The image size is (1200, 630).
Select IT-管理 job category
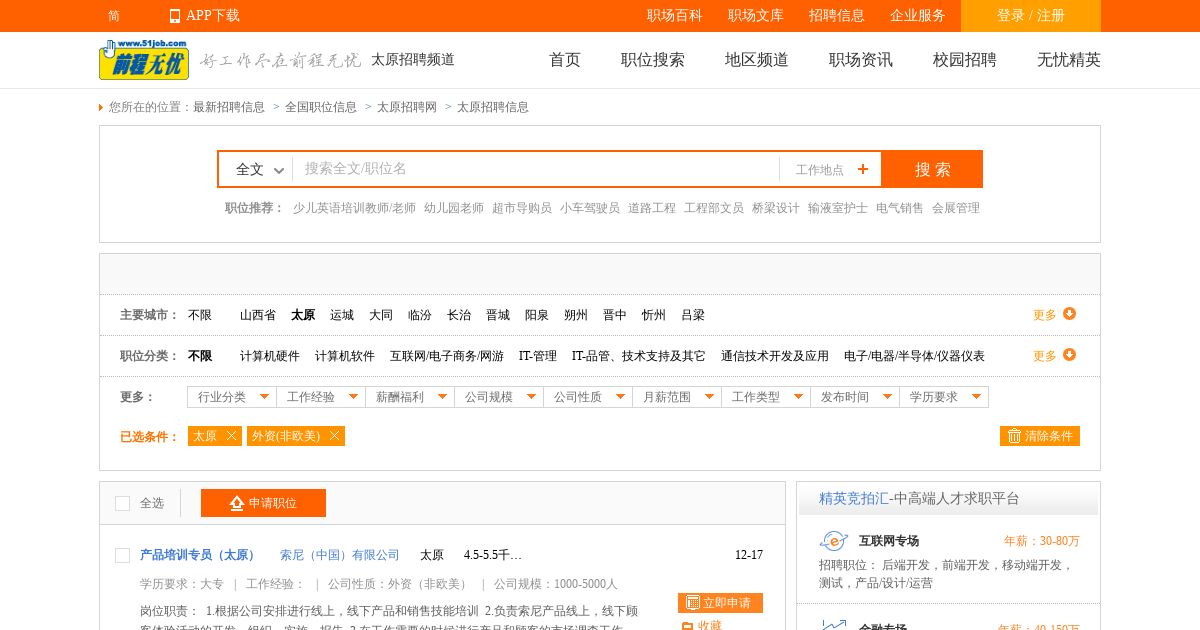point(538,356)
